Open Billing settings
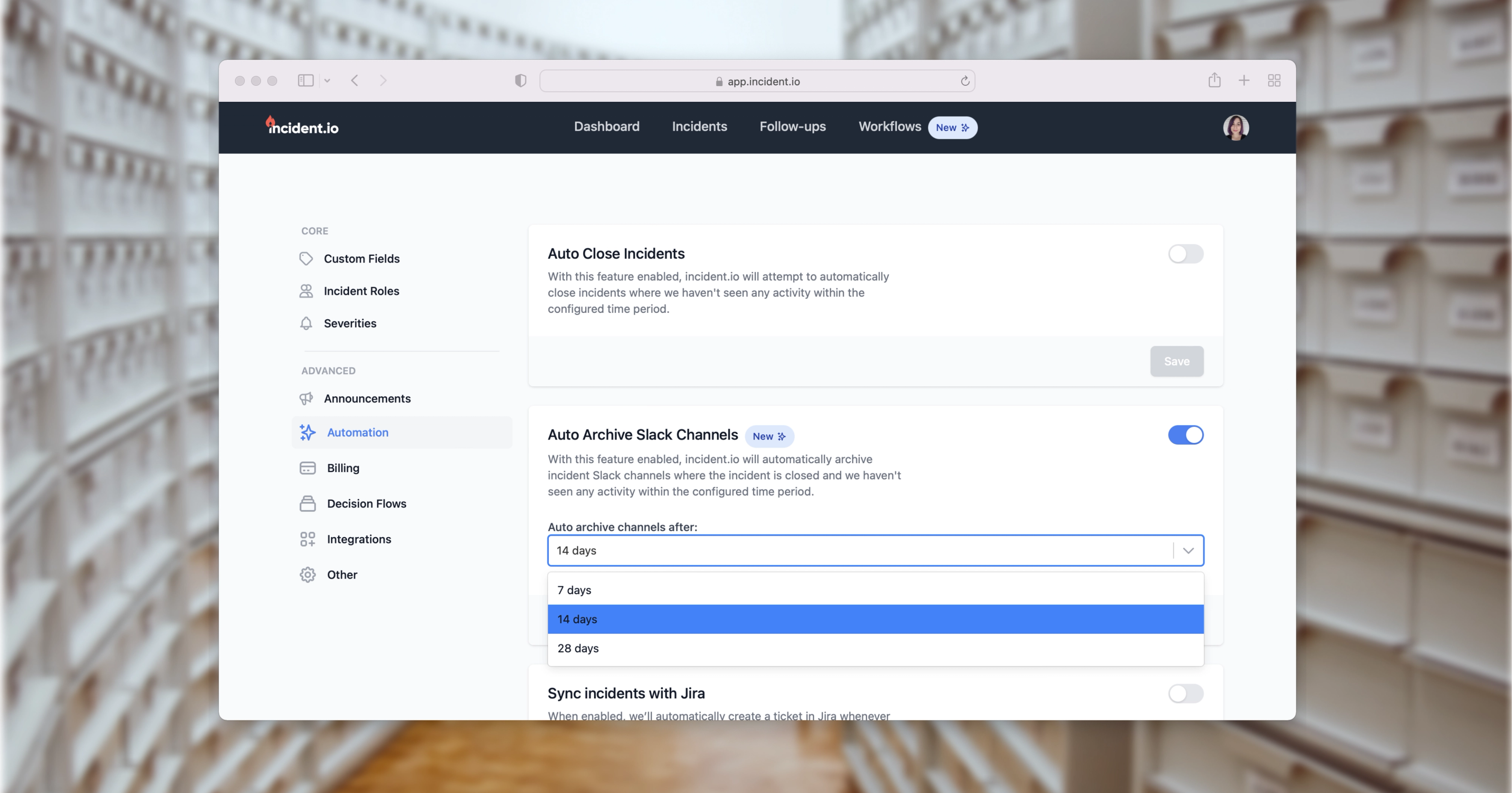The height and width of the screenshot is (793, 1512). (x=343, y=468)
